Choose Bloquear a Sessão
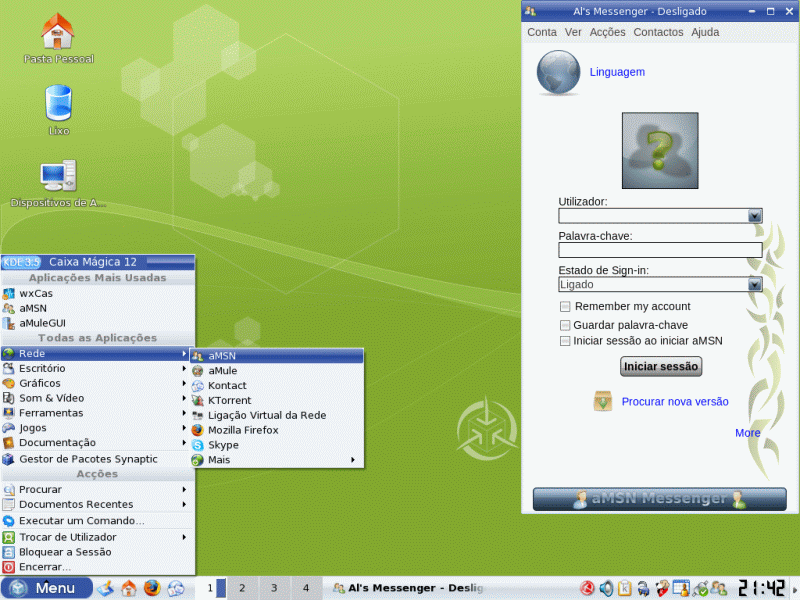The height and width of the screenshot is (600, 800). tap(98, 552)
